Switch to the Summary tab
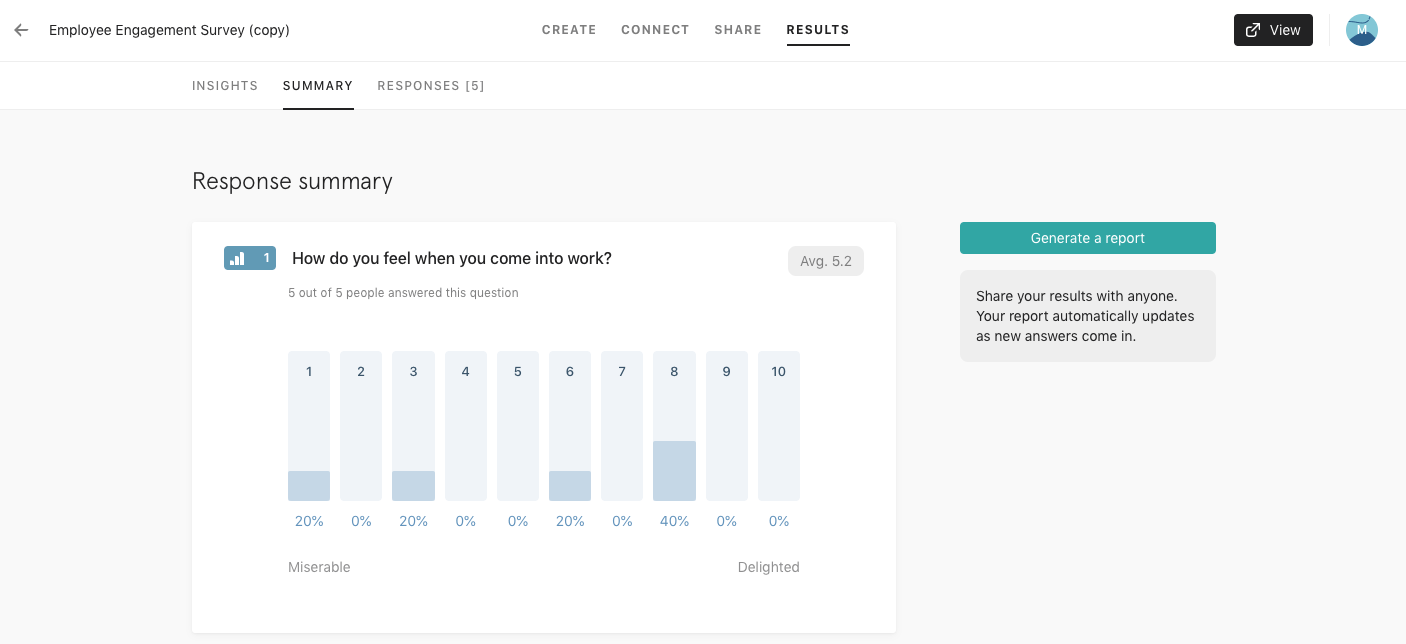Image resolution: width=1406 pixels, height=644 pixels. pyautogui.click(x=318, y=86)
